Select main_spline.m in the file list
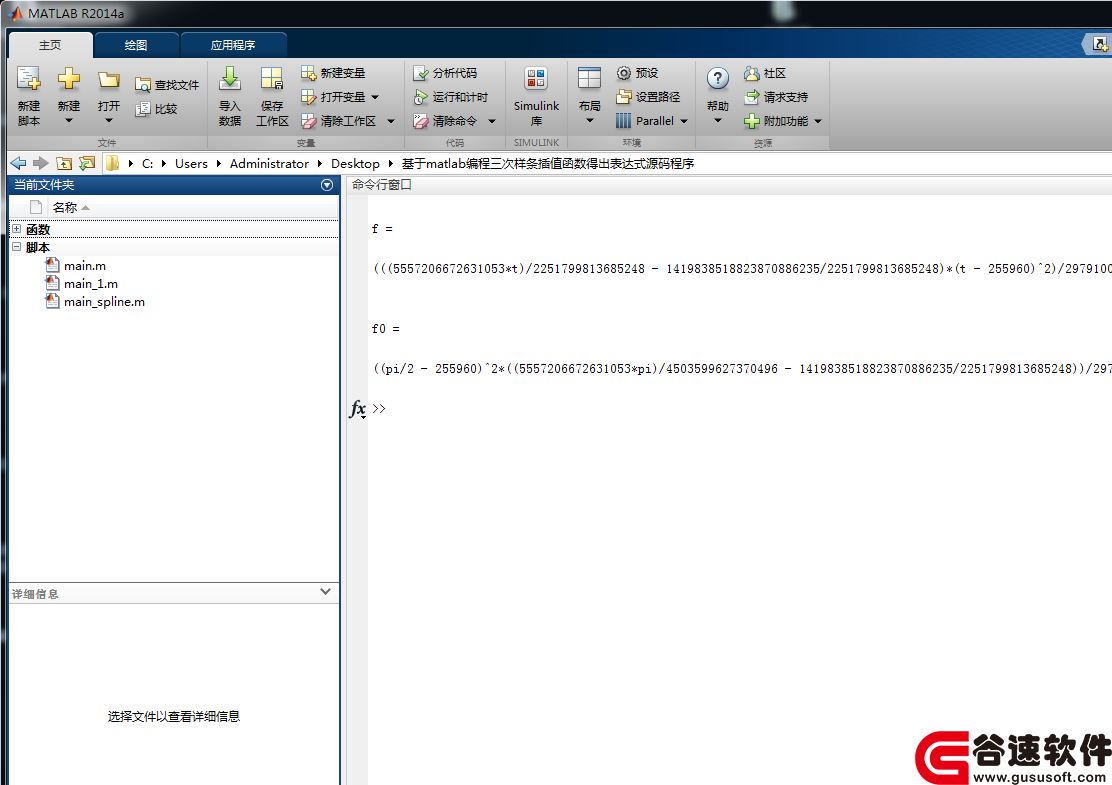Screen dimensions: 1112x785 pos(104,301)
